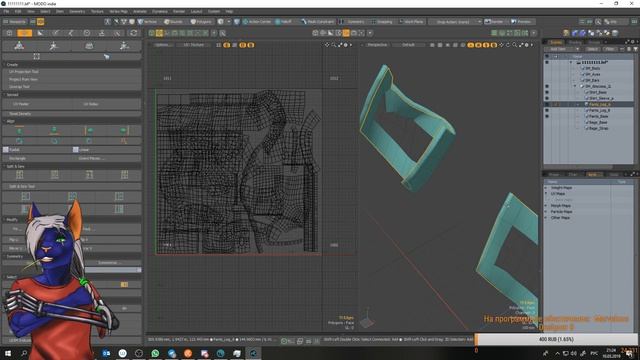
Task: Click the Filter button in item list
Action: [x=609, y=49]
